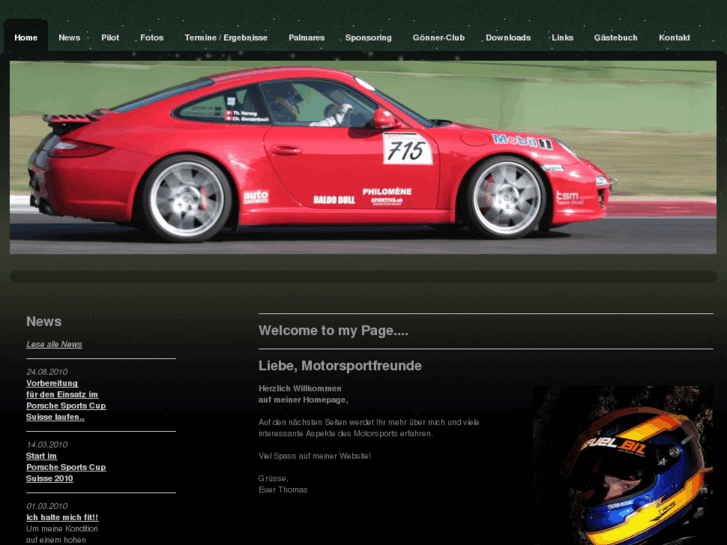Go to the News menu item
This screenshot has height=545, width=727.
pyautogui.click(x=69, y=38)
